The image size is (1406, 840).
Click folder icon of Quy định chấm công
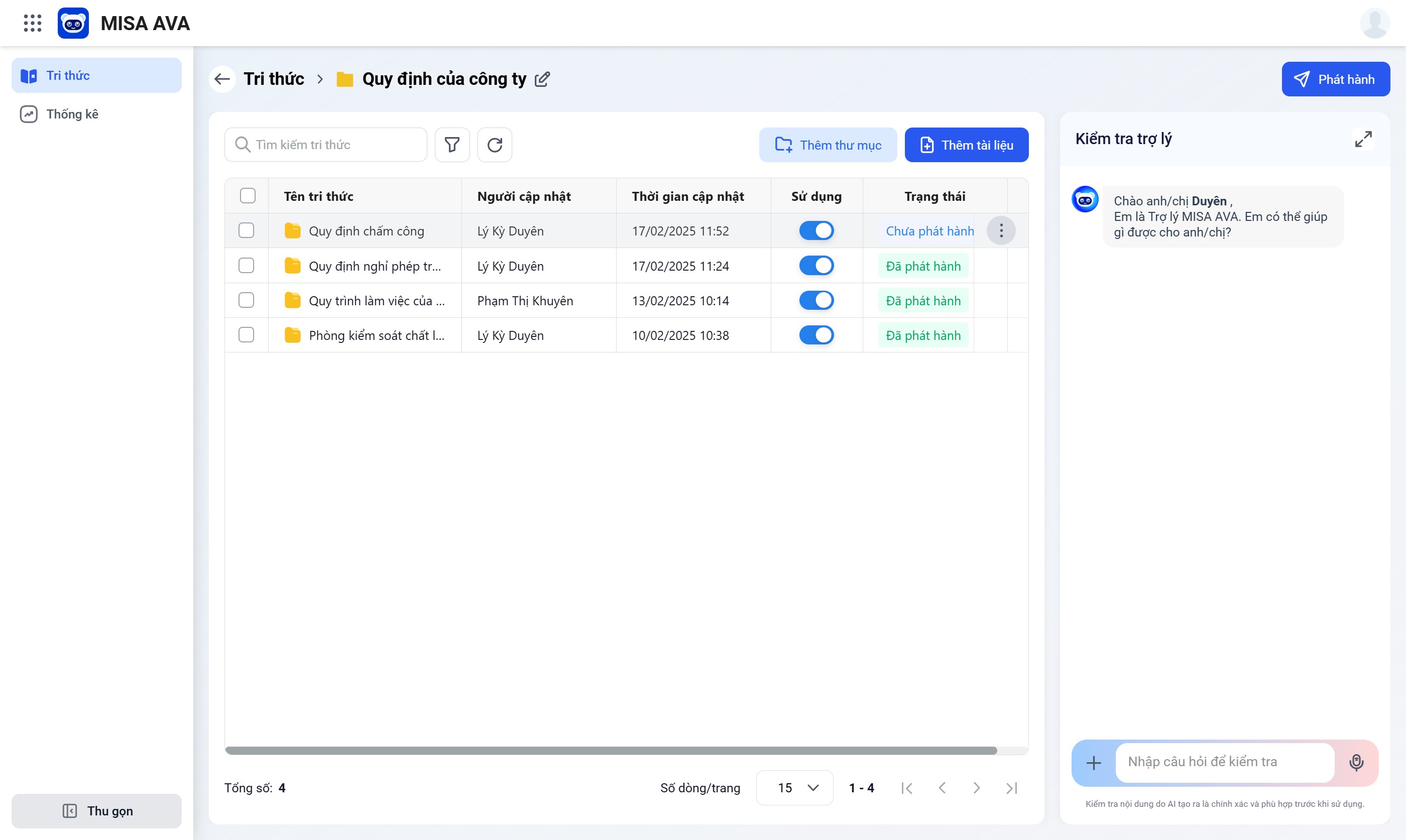point(292,230)
